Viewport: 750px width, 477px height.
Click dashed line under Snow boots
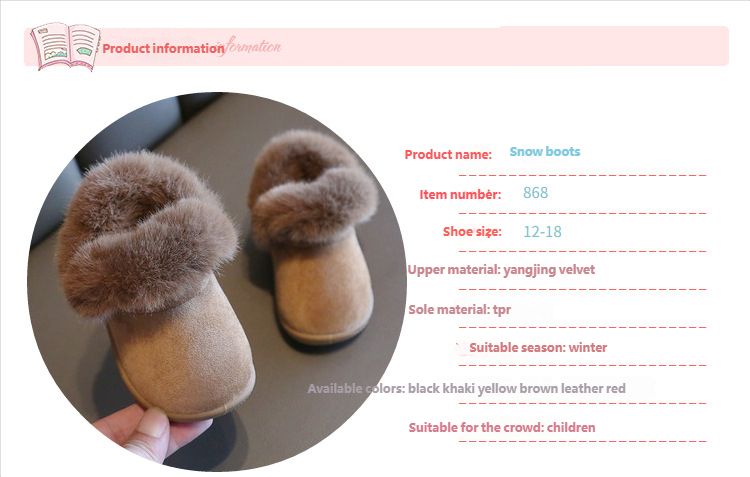pyautogui.click(x=583, y=175)
